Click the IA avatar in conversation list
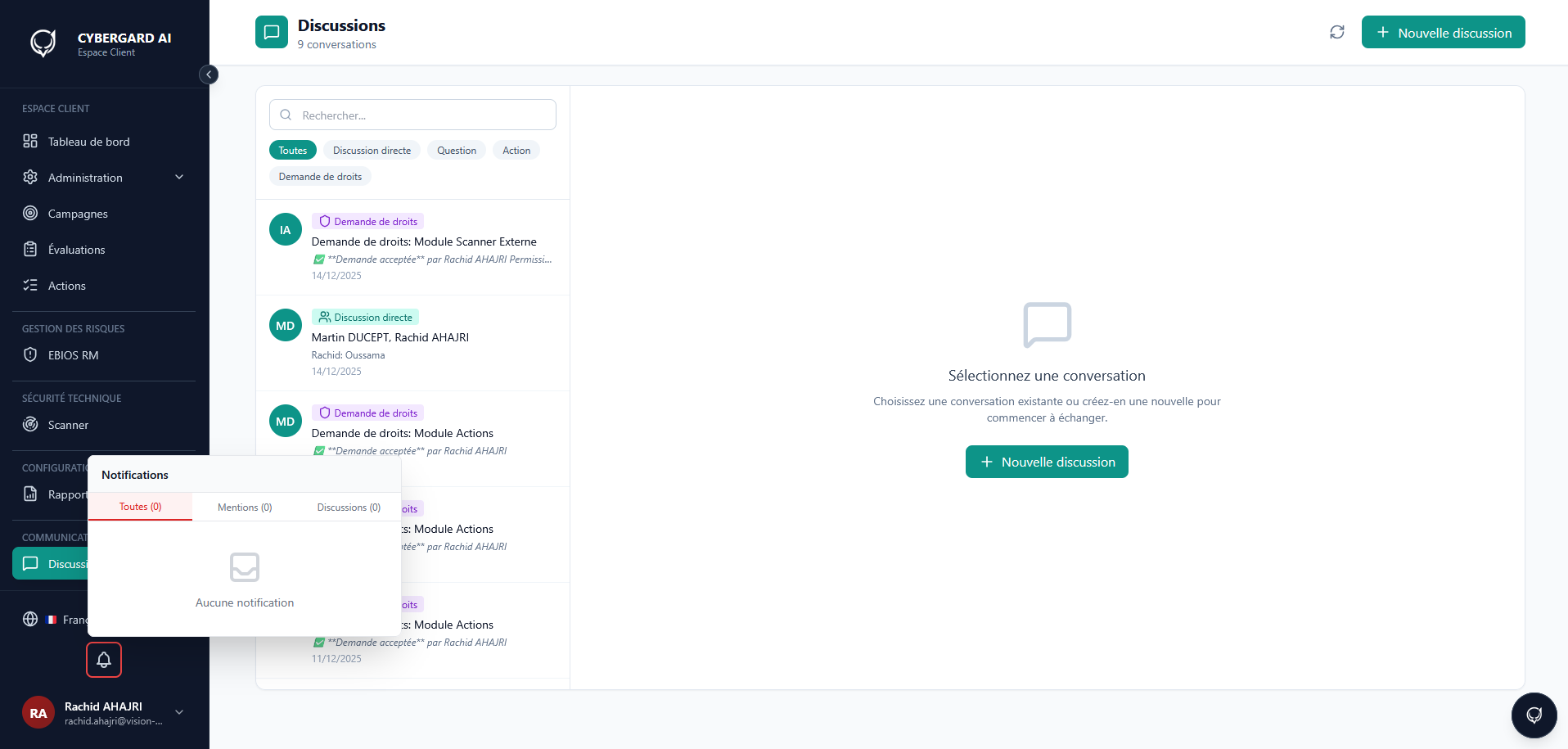The width and height of the screenshot is (1568, 749). 286,230
